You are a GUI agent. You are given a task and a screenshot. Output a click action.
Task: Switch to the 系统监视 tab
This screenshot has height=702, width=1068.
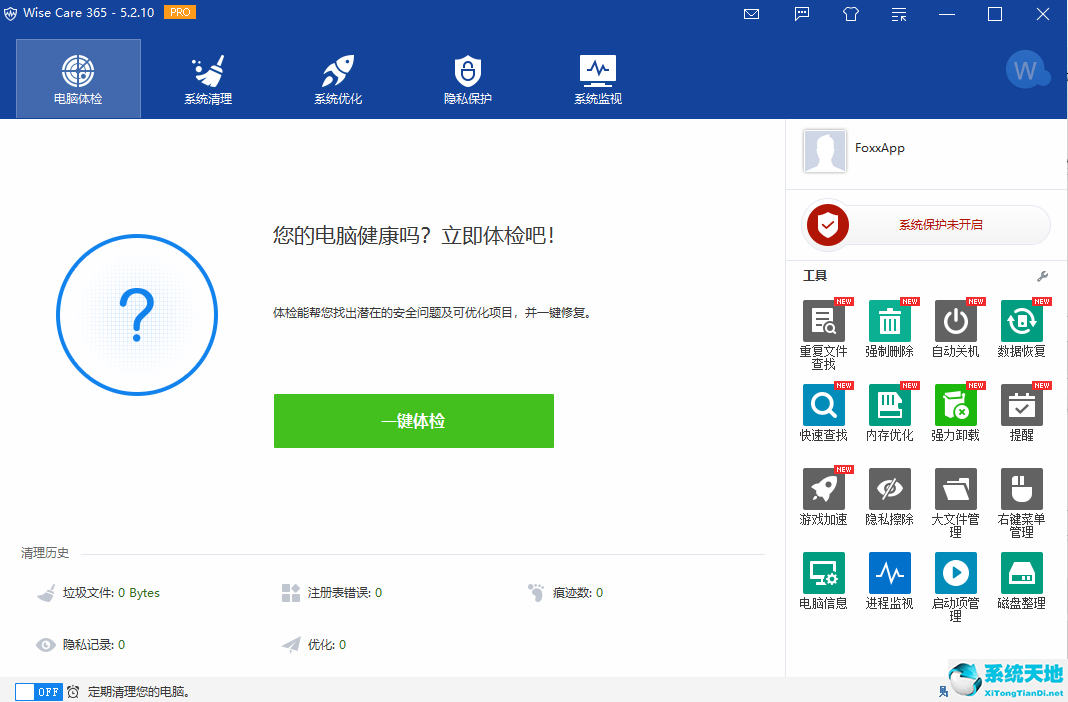pos(598,78)
